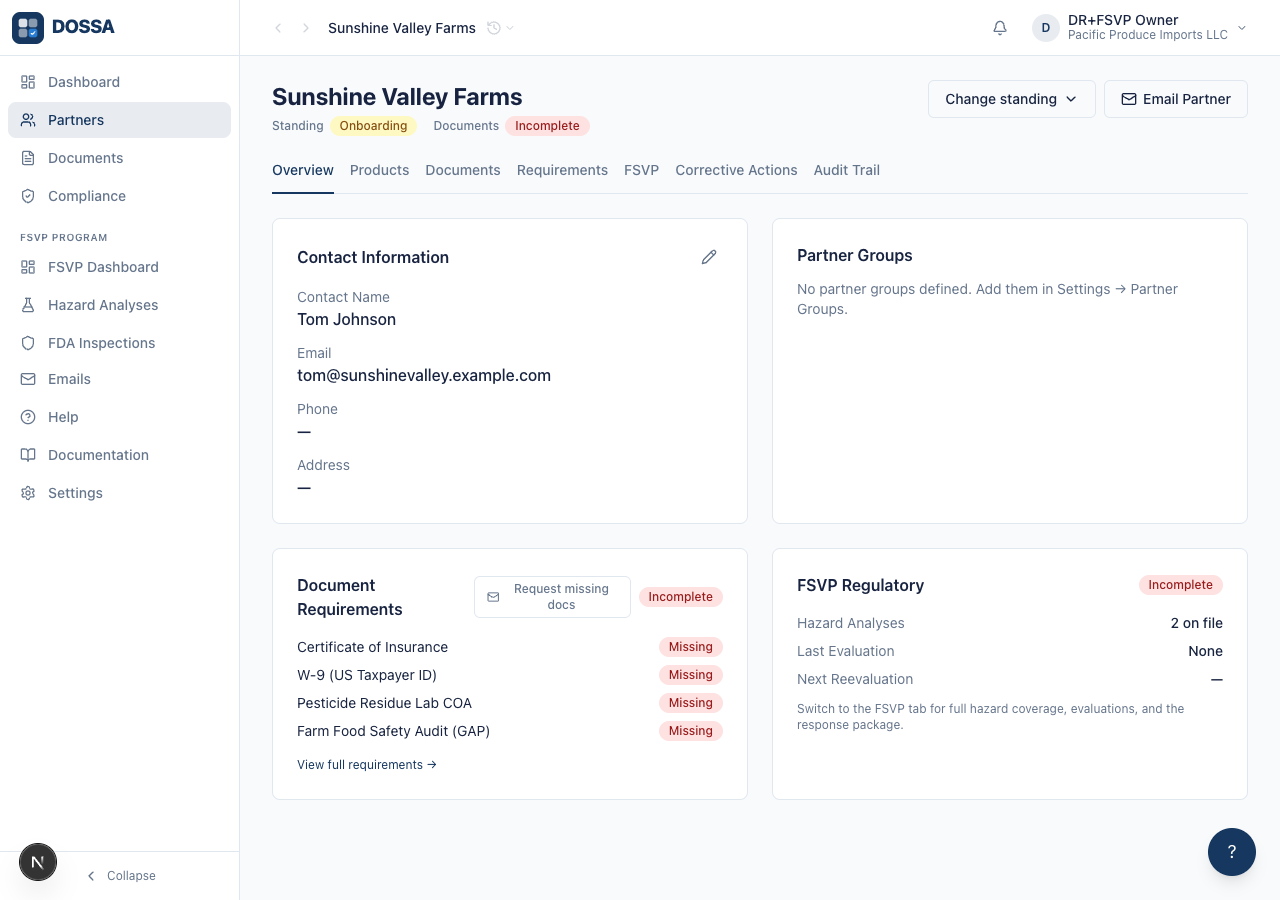Viewport: 1280px width, 900px height.
Task: Collapse the sidebar
Action: (x=121, y=876)
